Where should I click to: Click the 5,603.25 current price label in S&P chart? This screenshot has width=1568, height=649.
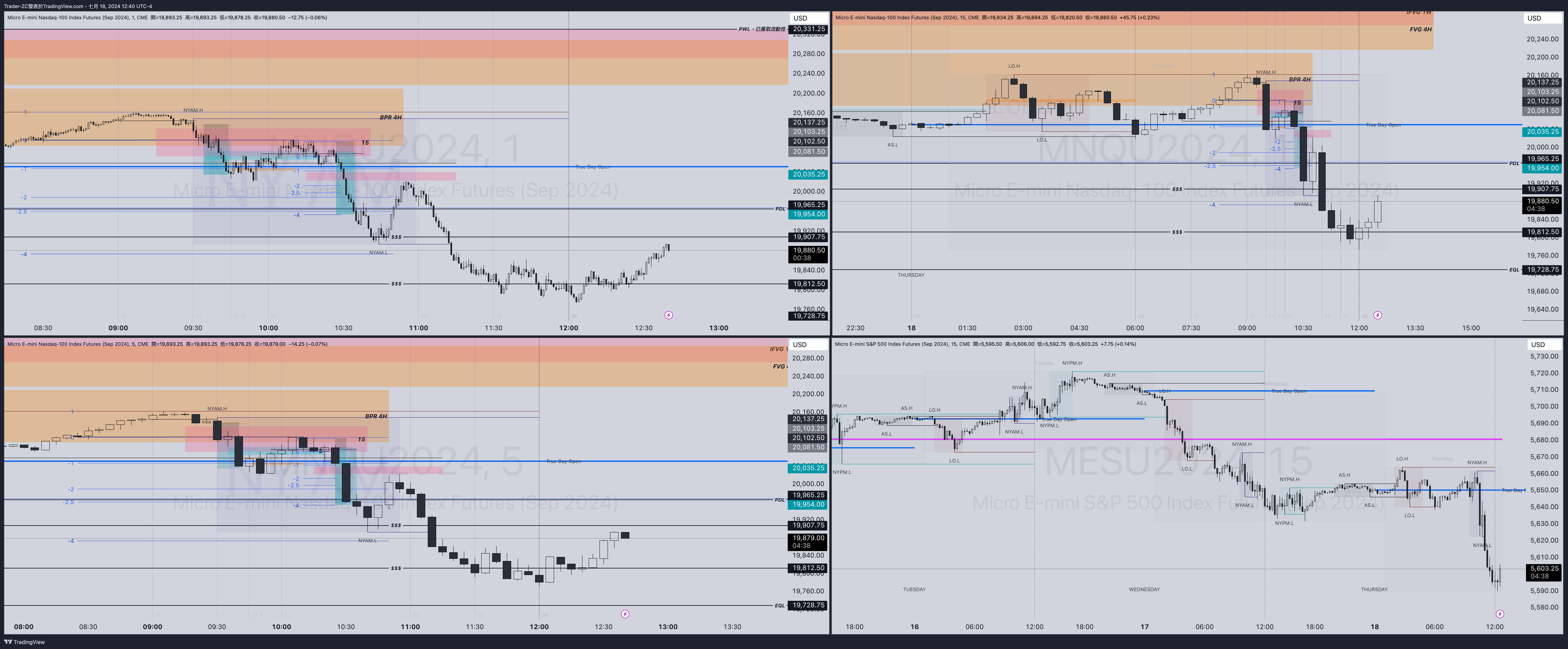click(1545, 573)
